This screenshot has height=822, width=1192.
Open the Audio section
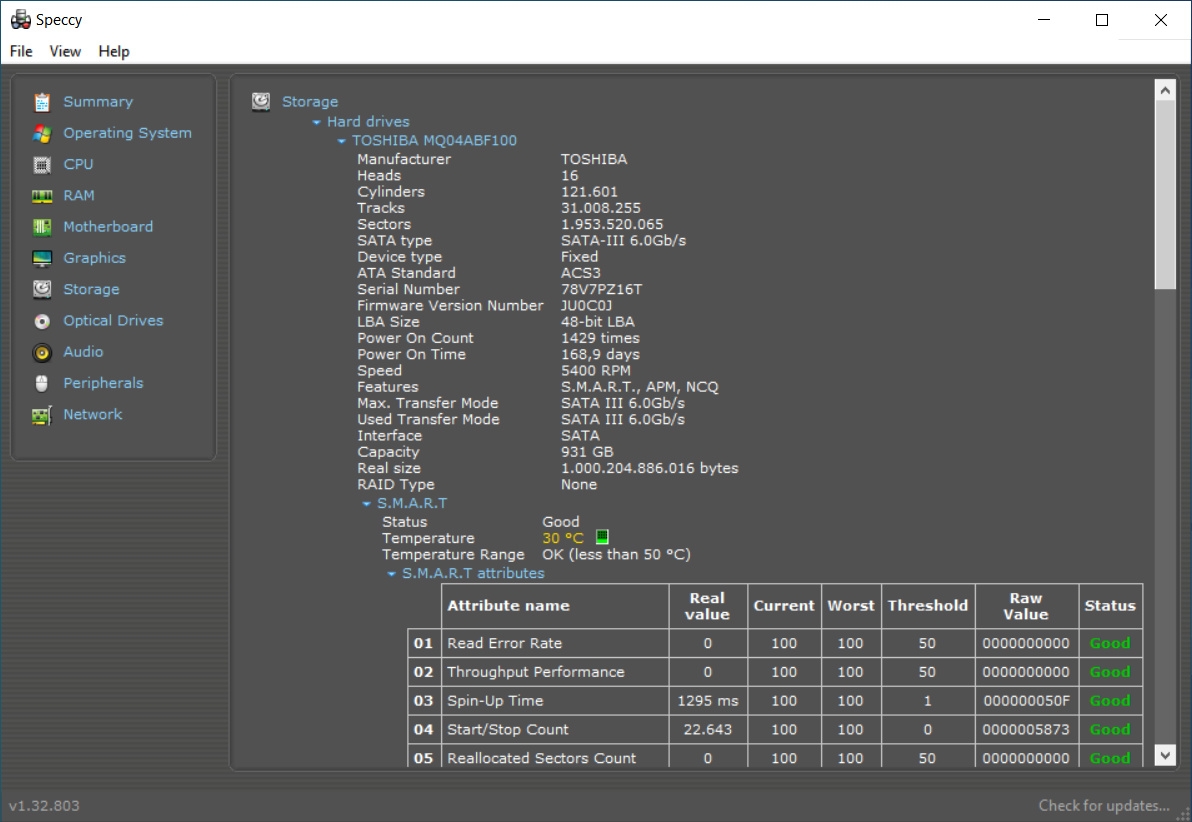tap(83, 352)
